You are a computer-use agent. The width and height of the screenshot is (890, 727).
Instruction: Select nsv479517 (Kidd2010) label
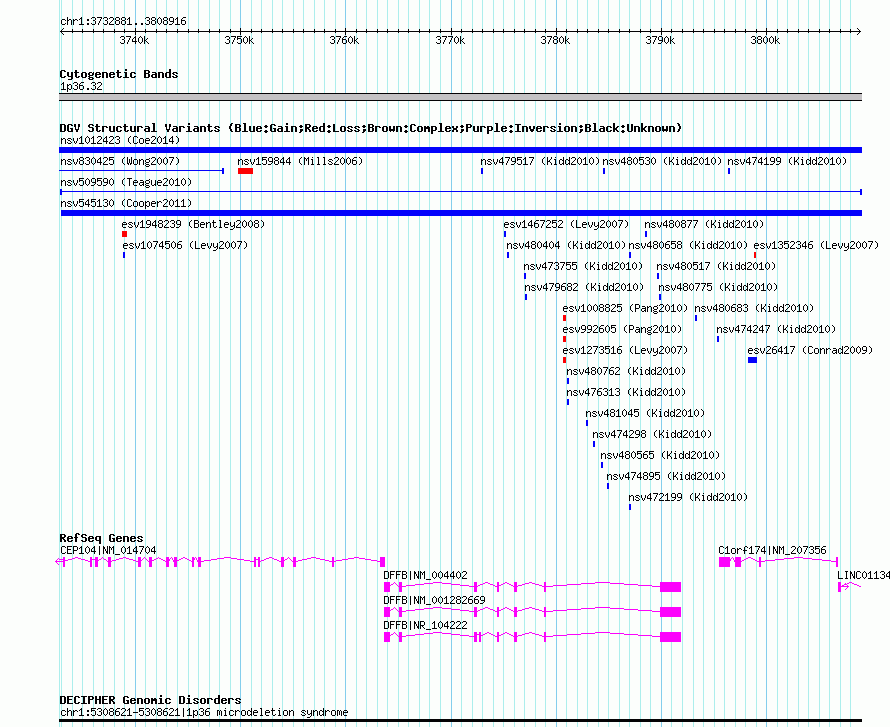(540, 161)
